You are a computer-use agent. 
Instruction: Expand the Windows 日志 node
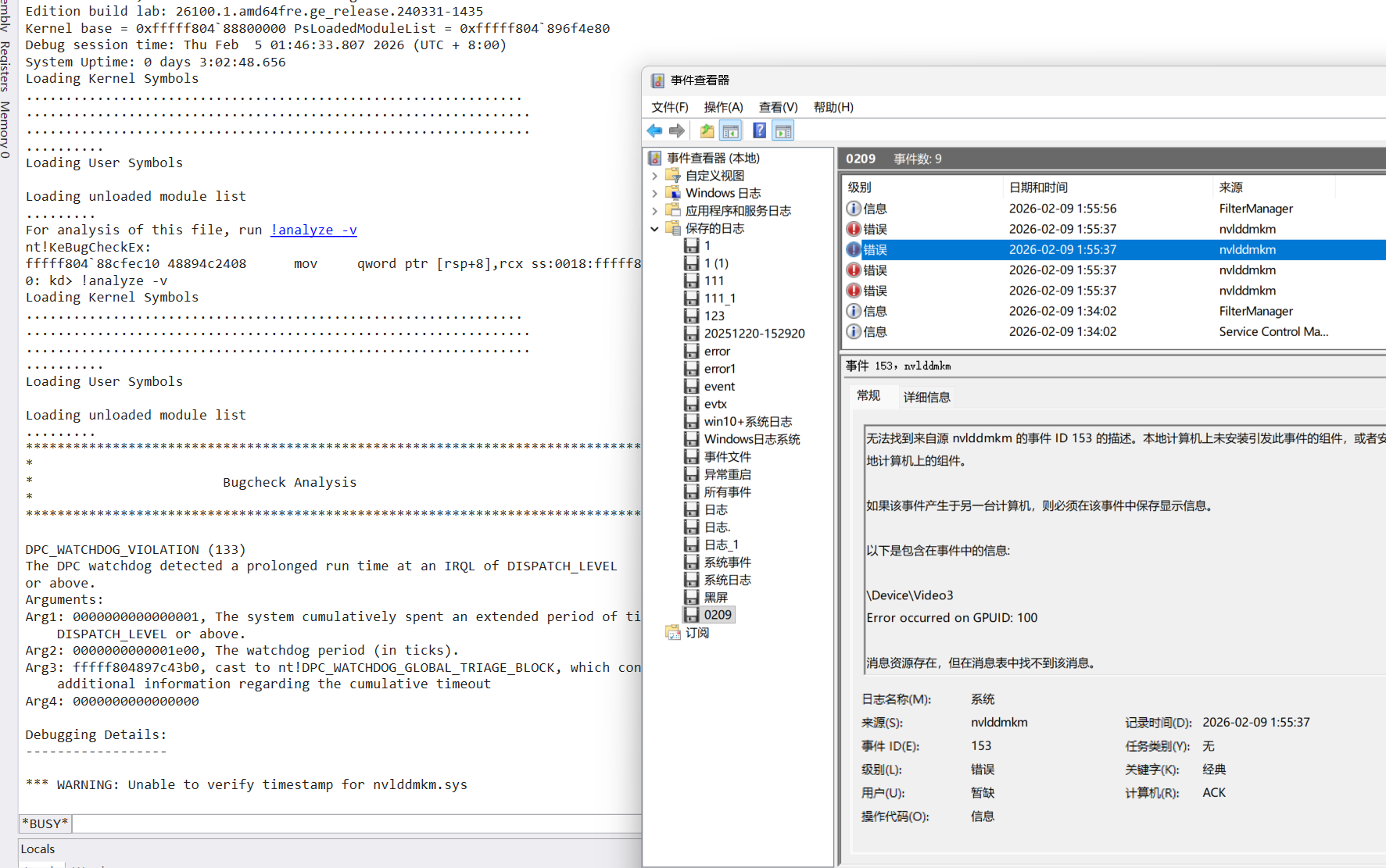[654, 193]
